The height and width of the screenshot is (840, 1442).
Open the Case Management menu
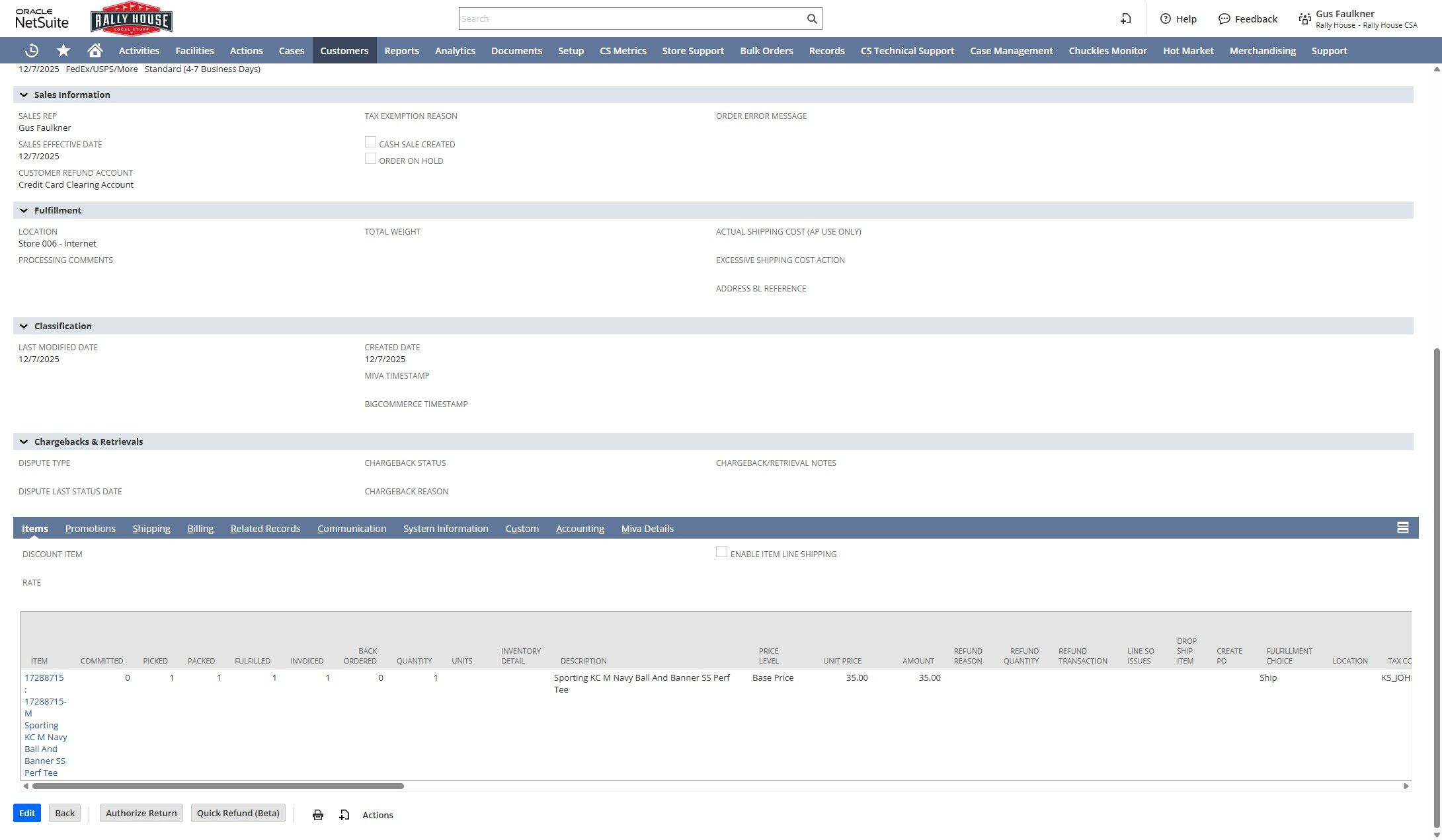pyautogui.click(x=1012, y=51)
